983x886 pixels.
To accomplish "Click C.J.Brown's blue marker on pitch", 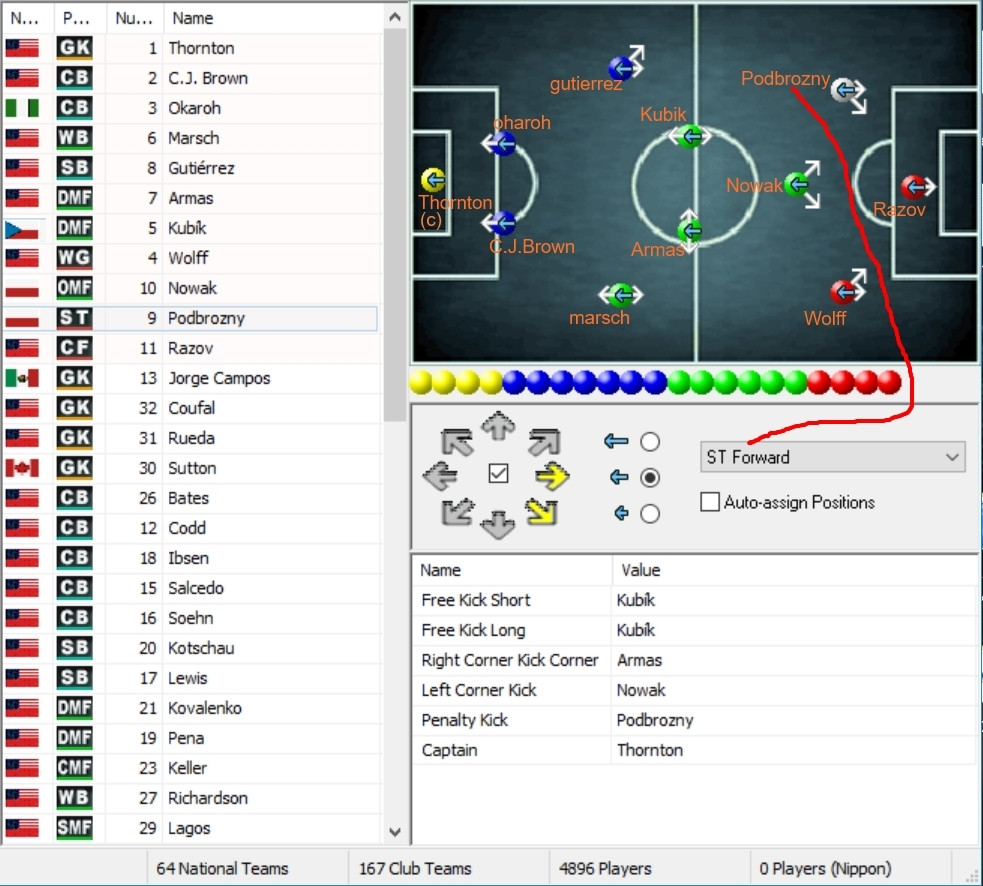I will [503, 223].
